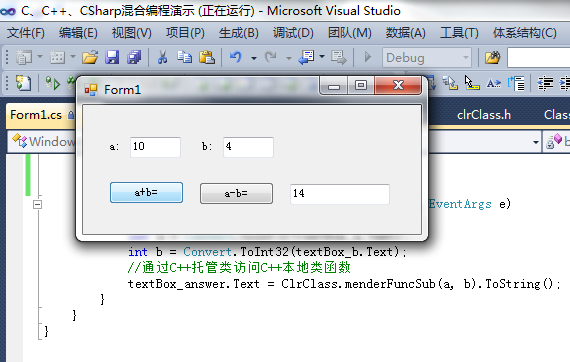Click the New Project toolbar icon
Image resolution: width=570 pixels, height=362 pixels.
24,57
